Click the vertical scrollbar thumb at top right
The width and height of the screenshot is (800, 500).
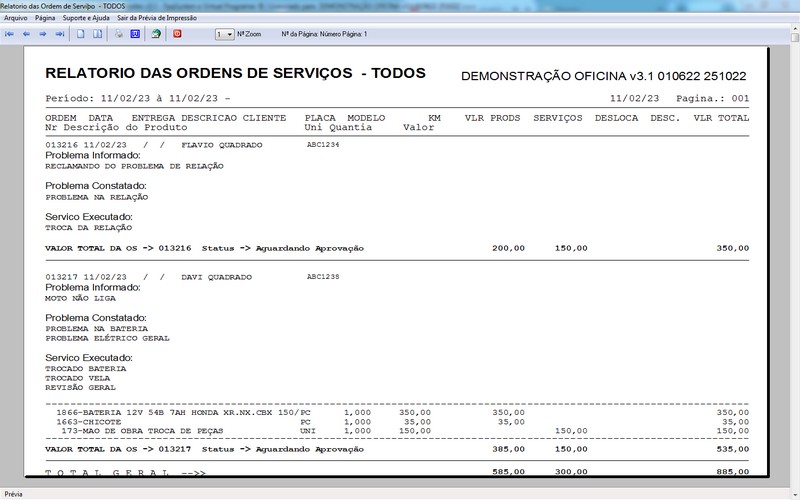[795, 38]
